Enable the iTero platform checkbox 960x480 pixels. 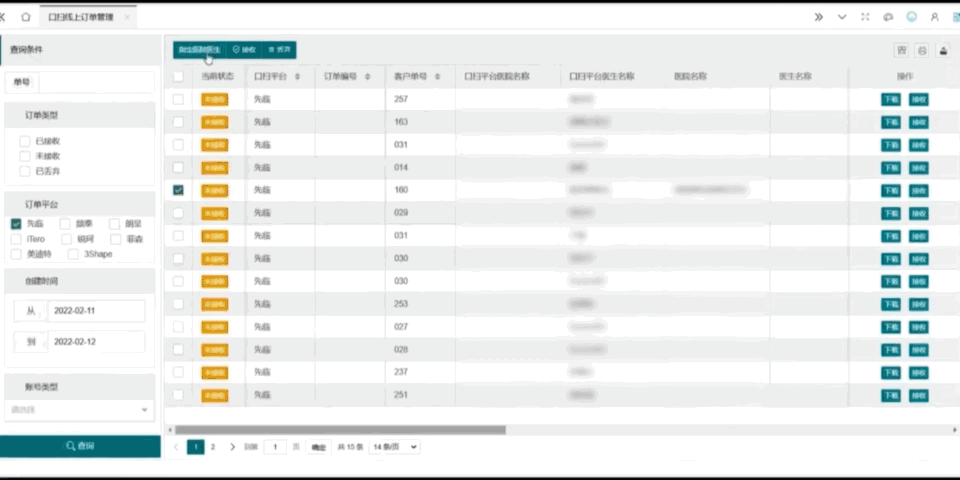coord(17,239)
